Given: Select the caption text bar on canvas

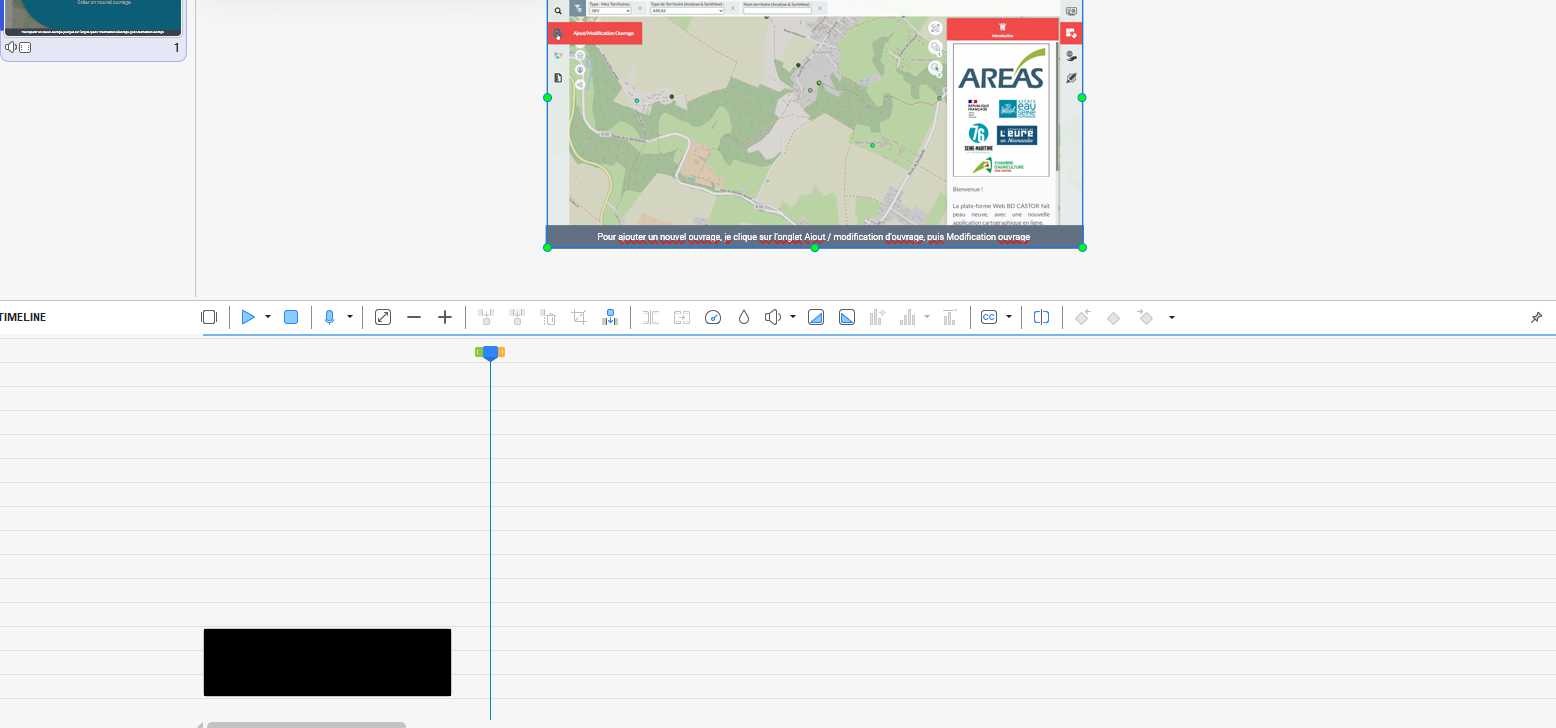Looking at the screenshot, I should [814, 237].
